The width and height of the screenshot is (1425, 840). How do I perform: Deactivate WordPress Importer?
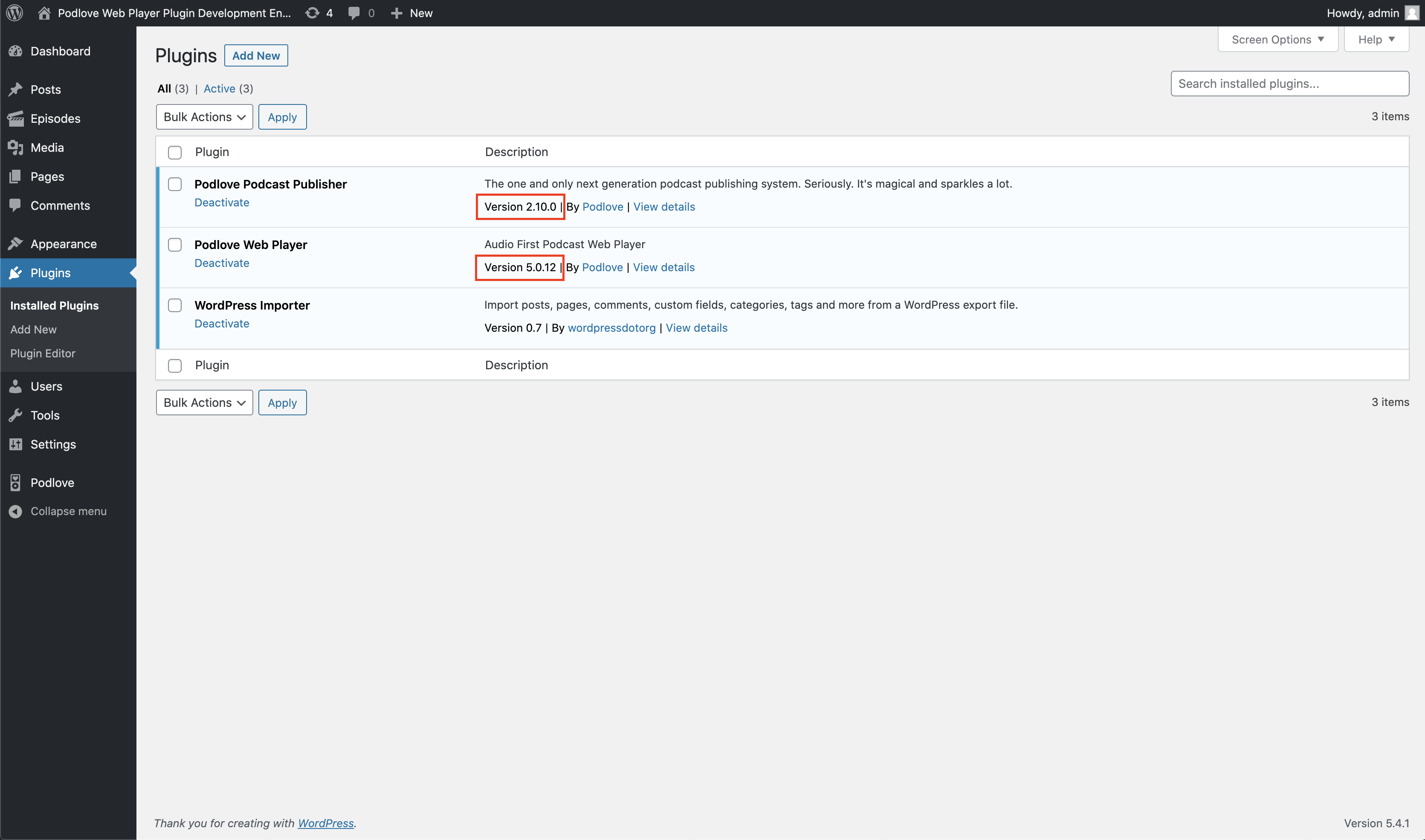222,323
